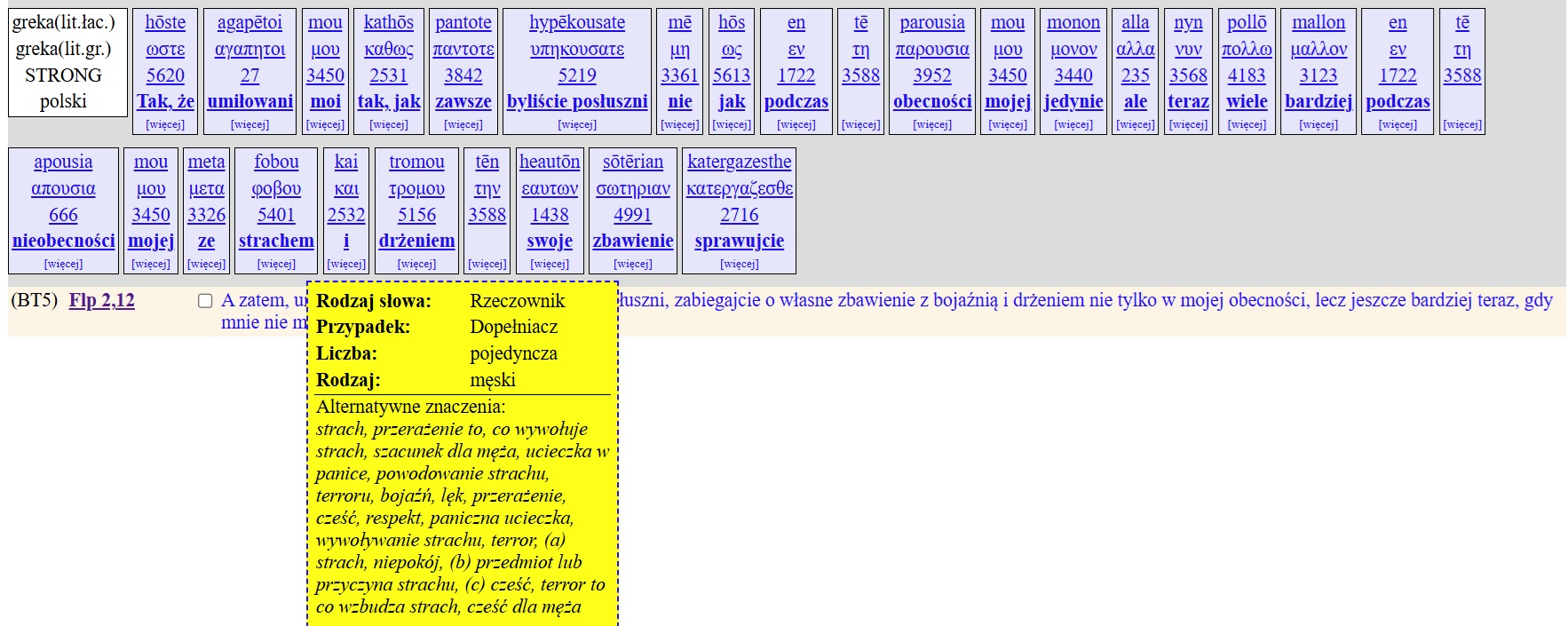
Task: Expand [więcej] under byliście posłuszni
Action: click(577, 124)
